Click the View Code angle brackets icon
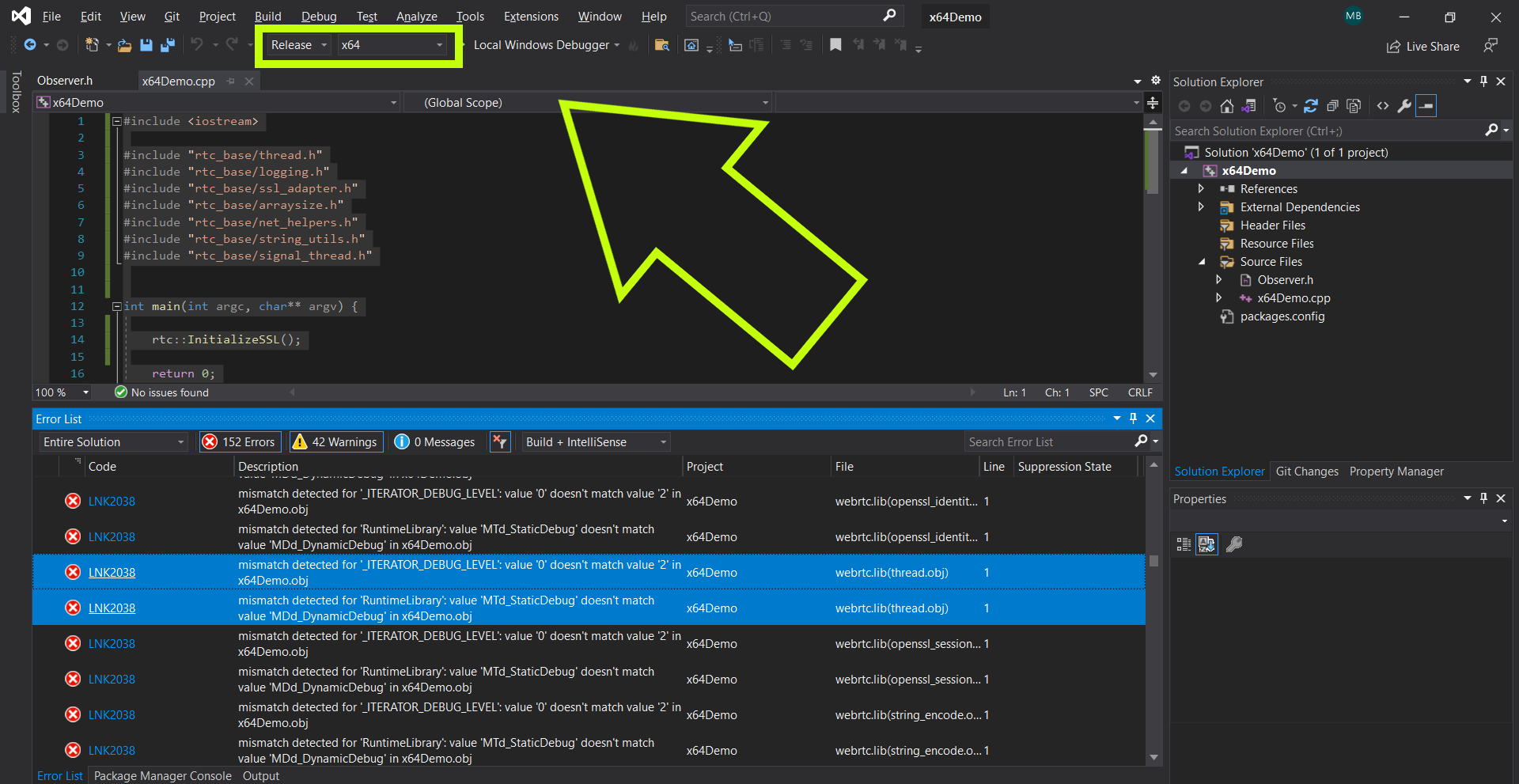Screen dimensions: 1519x784 [x=1383, y=106]
